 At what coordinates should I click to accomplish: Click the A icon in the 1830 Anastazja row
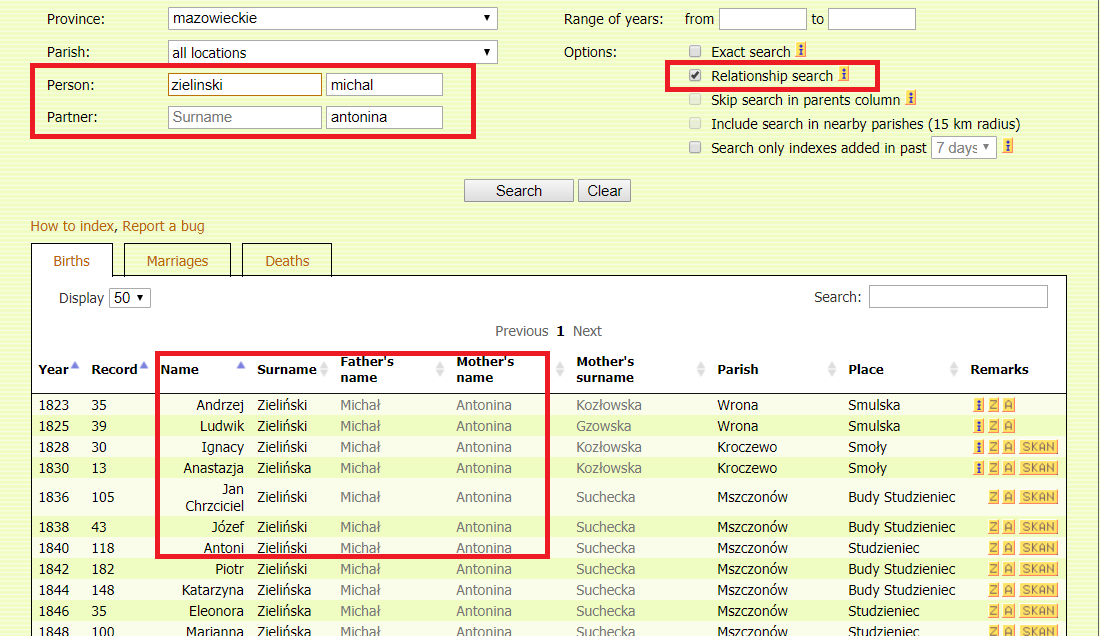(1009, 468)
